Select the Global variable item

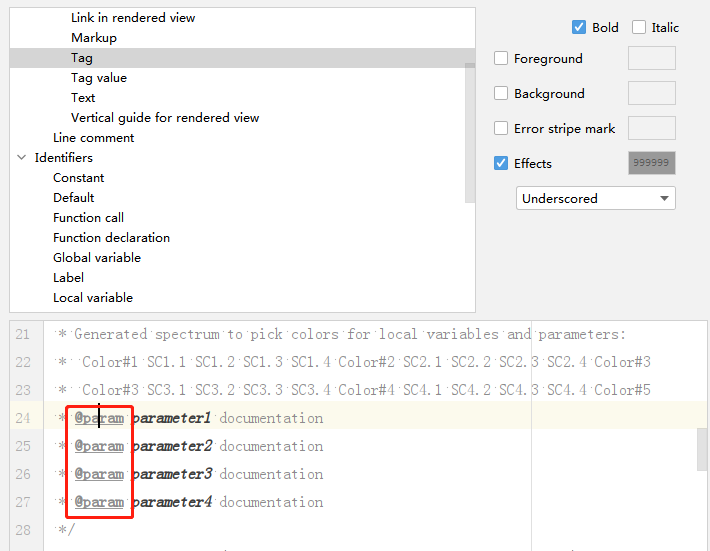tap(97, 258)
